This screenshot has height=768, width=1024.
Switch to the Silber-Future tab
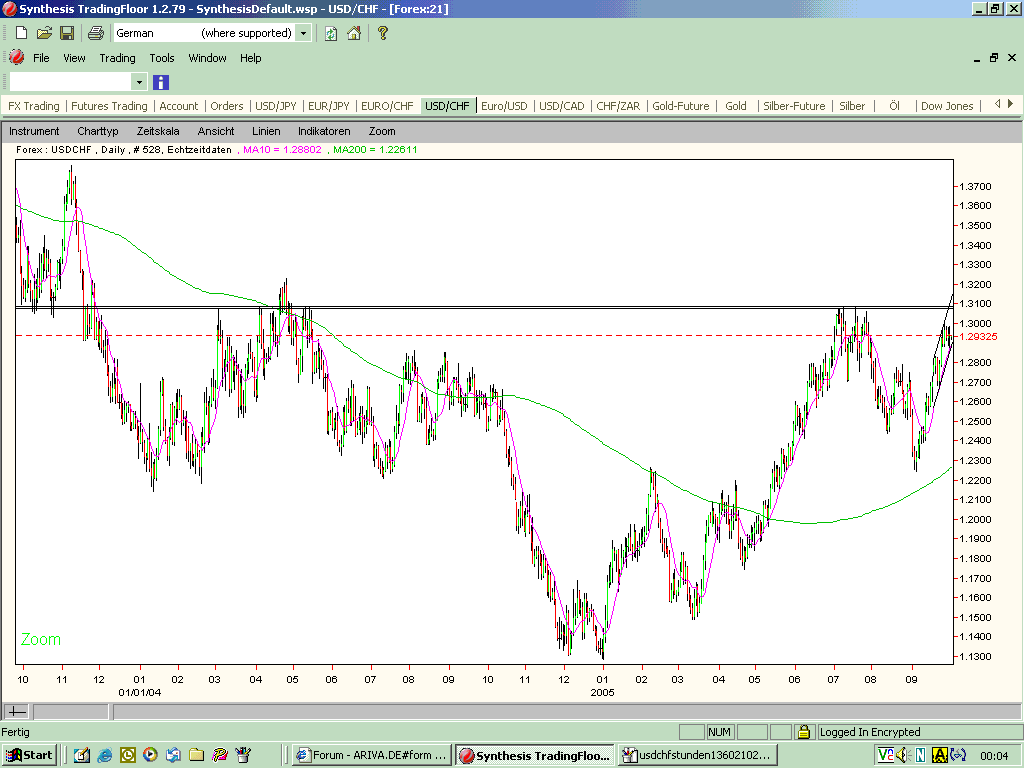[794, 106]
